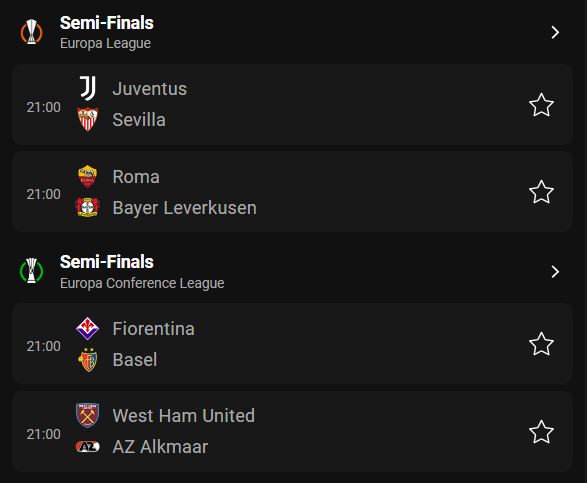Expand Europa League Semi-Finals chevron
Image resolution: width=587 pixels, height=483 pixels.
coord(555,33)
